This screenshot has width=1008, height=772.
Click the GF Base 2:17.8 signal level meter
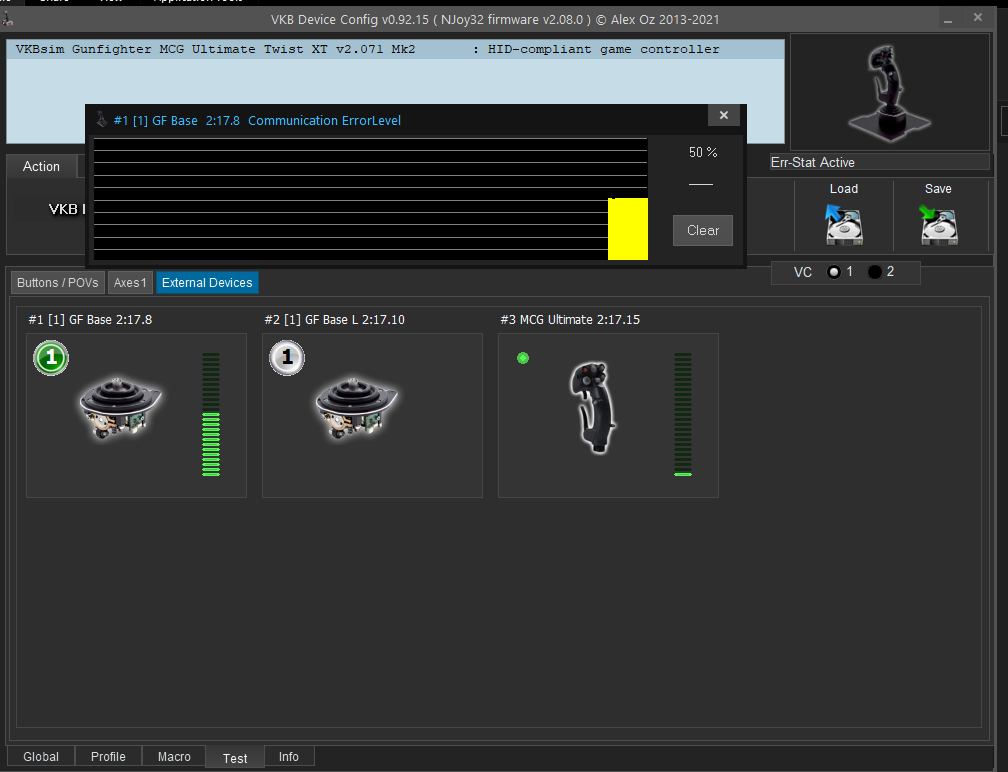tap(211, 415)
